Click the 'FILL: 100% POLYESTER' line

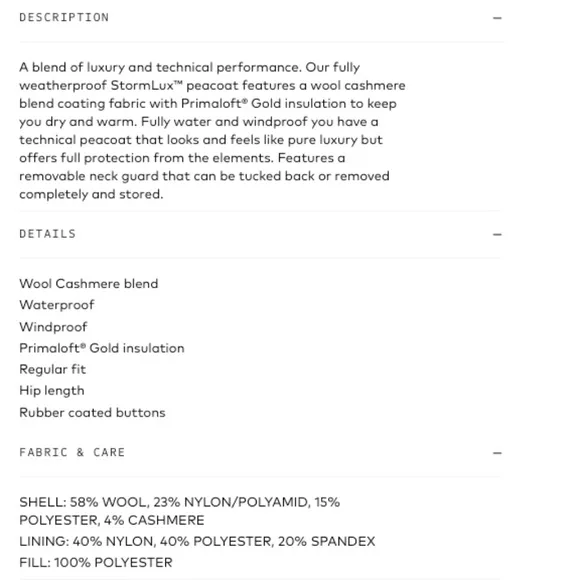(96, 563)
